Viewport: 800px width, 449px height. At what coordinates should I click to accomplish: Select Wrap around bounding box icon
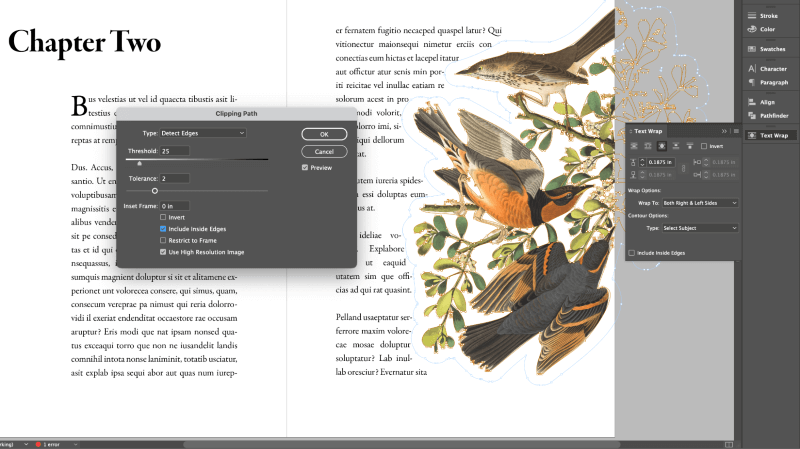click(x=648, y=146)
